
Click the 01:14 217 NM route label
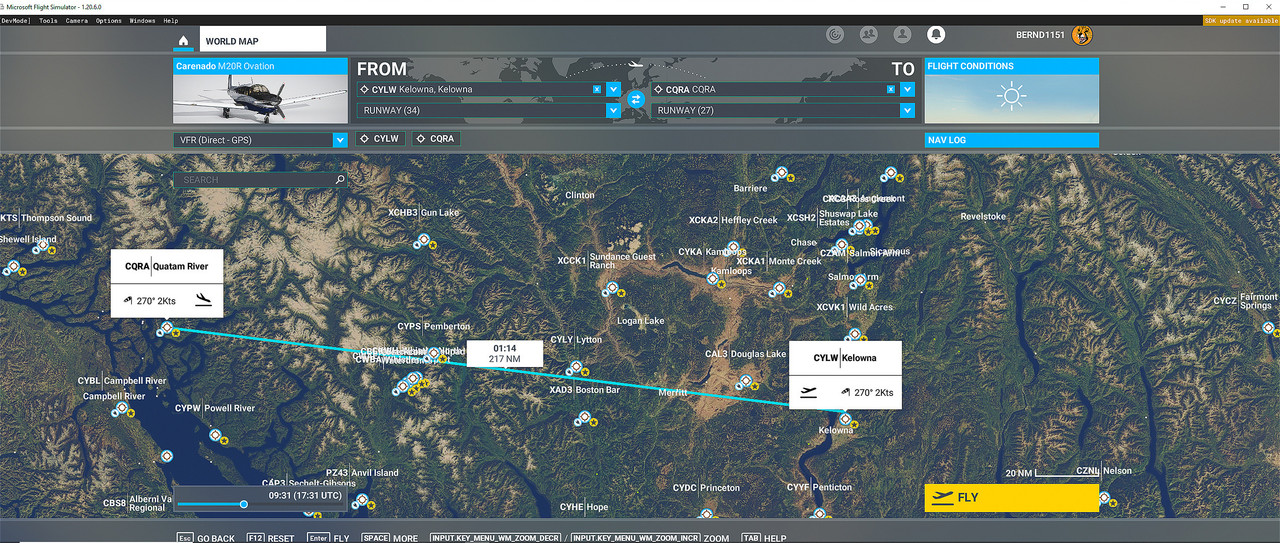pyautogui.click(x=504, y=353)
